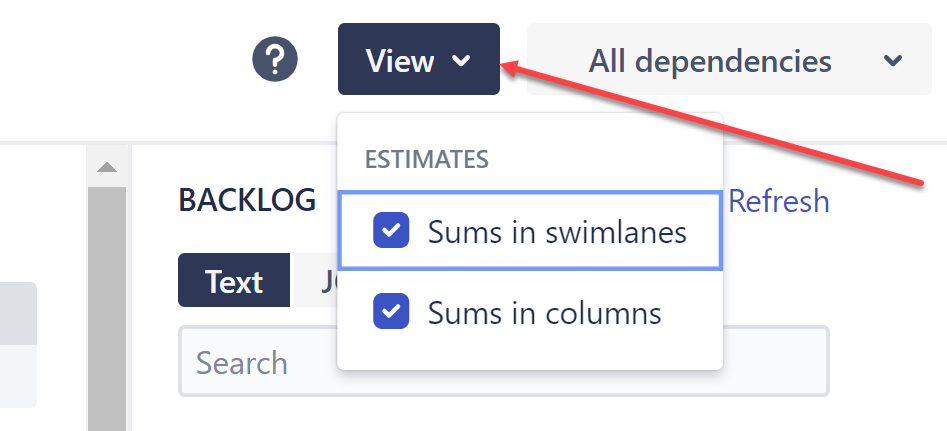This screenshot has height=431, width=947.
Task: Open the View dropdown button
Action: pyautogui.click(x=418, y=60)
